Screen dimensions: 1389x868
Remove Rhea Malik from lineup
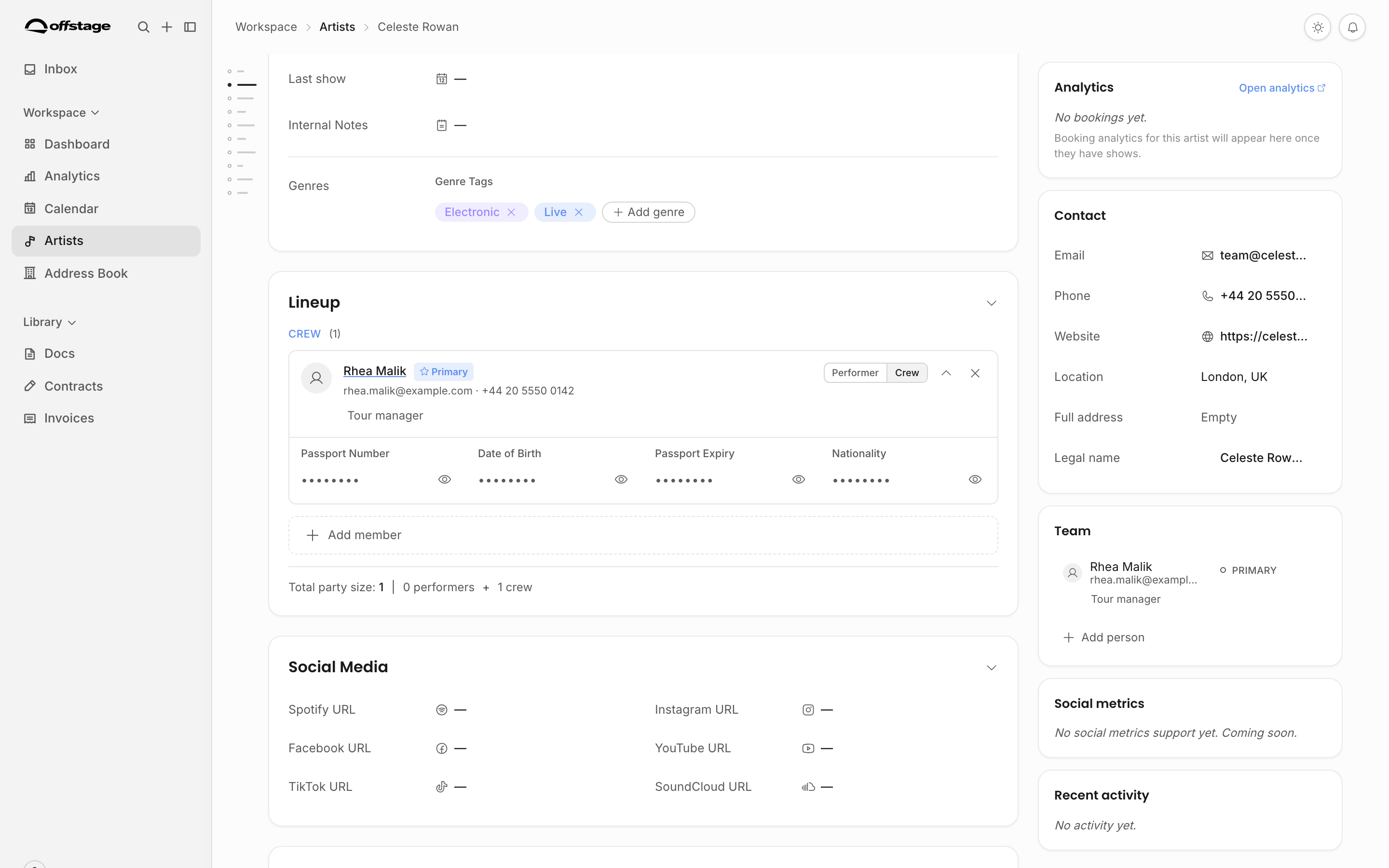pos(975,373)
